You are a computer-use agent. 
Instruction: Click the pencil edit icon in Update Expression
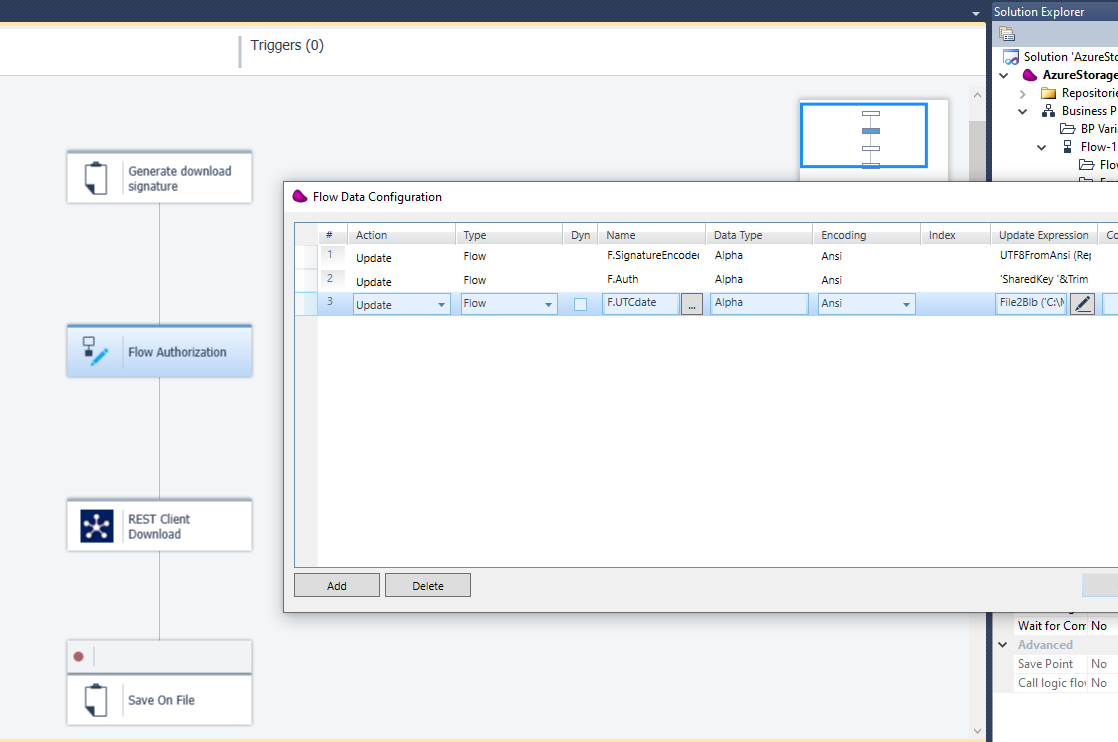1082,303
